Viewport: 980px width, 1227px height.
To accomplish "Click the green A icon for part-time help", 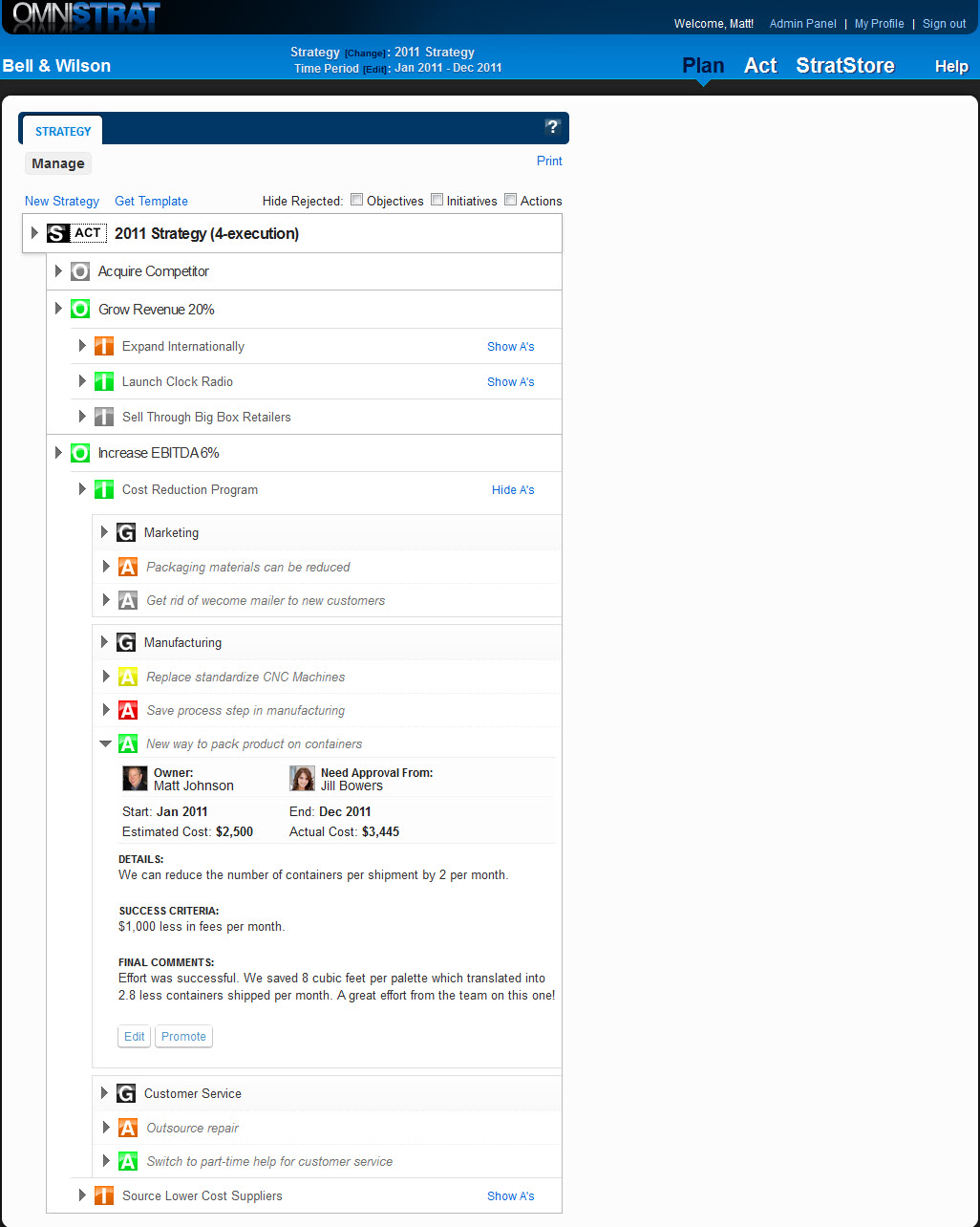I will (128, 1162).
